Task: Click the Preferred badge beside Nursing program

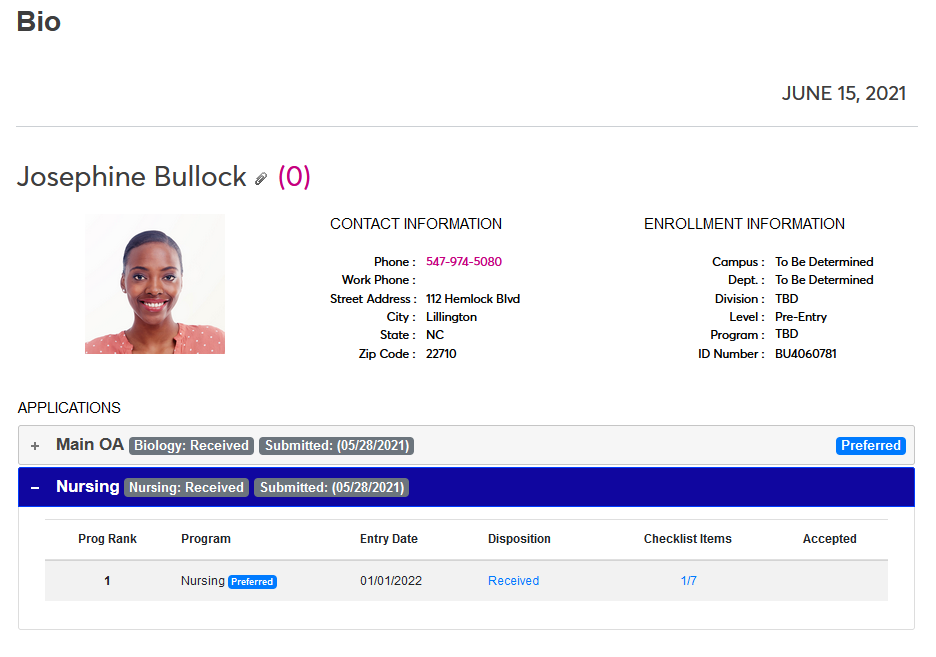Action: (x=252, y=580)
